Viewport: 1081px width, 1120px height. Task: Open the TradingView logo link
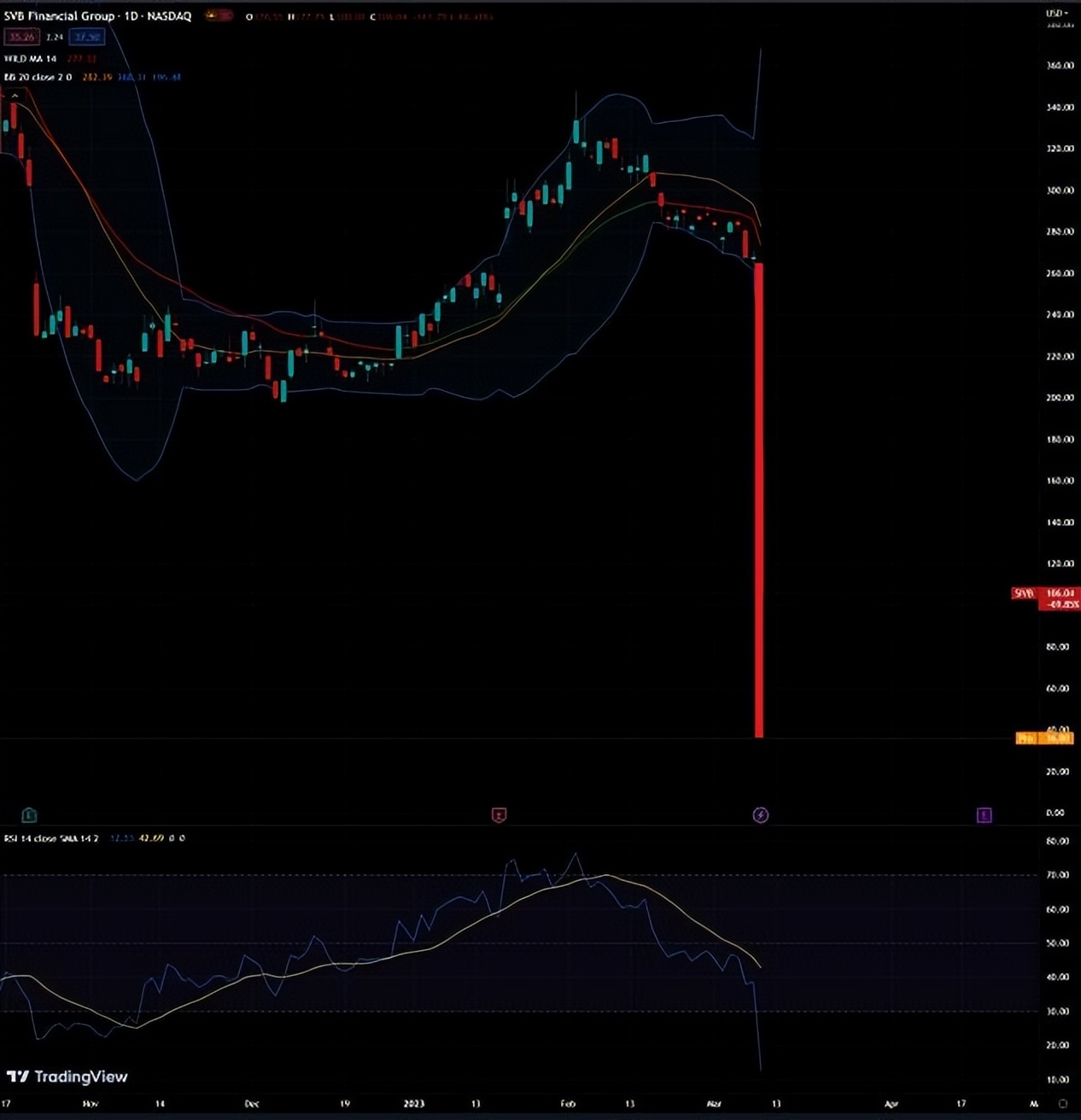[x=67, y=1076]
